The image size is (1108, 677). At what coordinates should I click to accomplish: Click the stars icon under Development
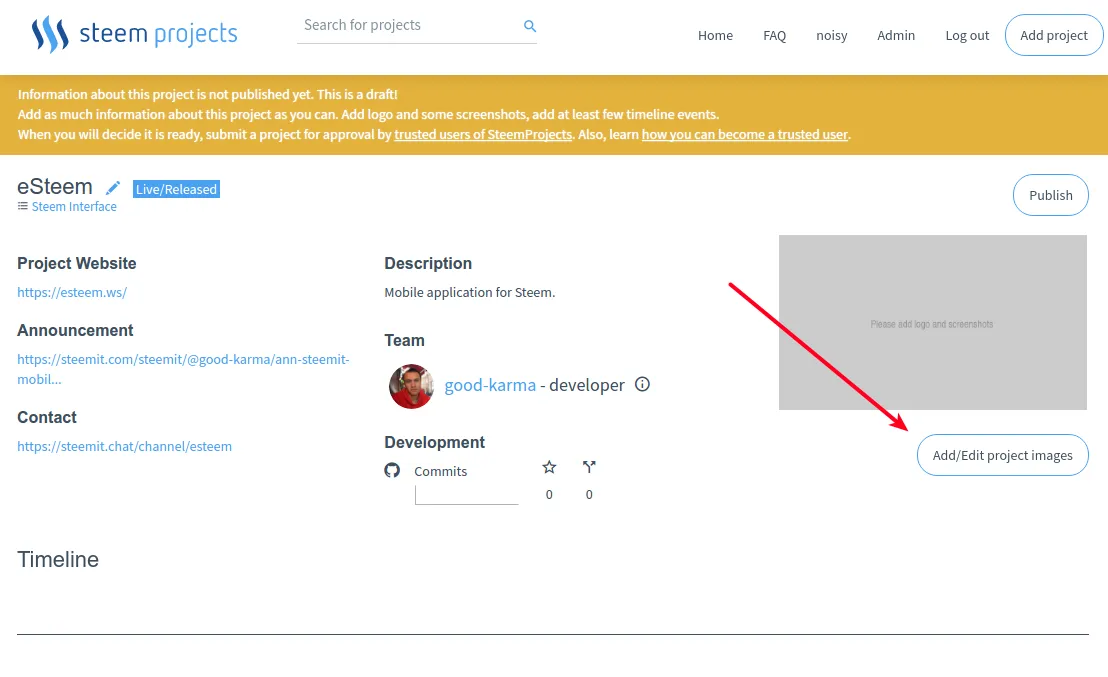549,467
